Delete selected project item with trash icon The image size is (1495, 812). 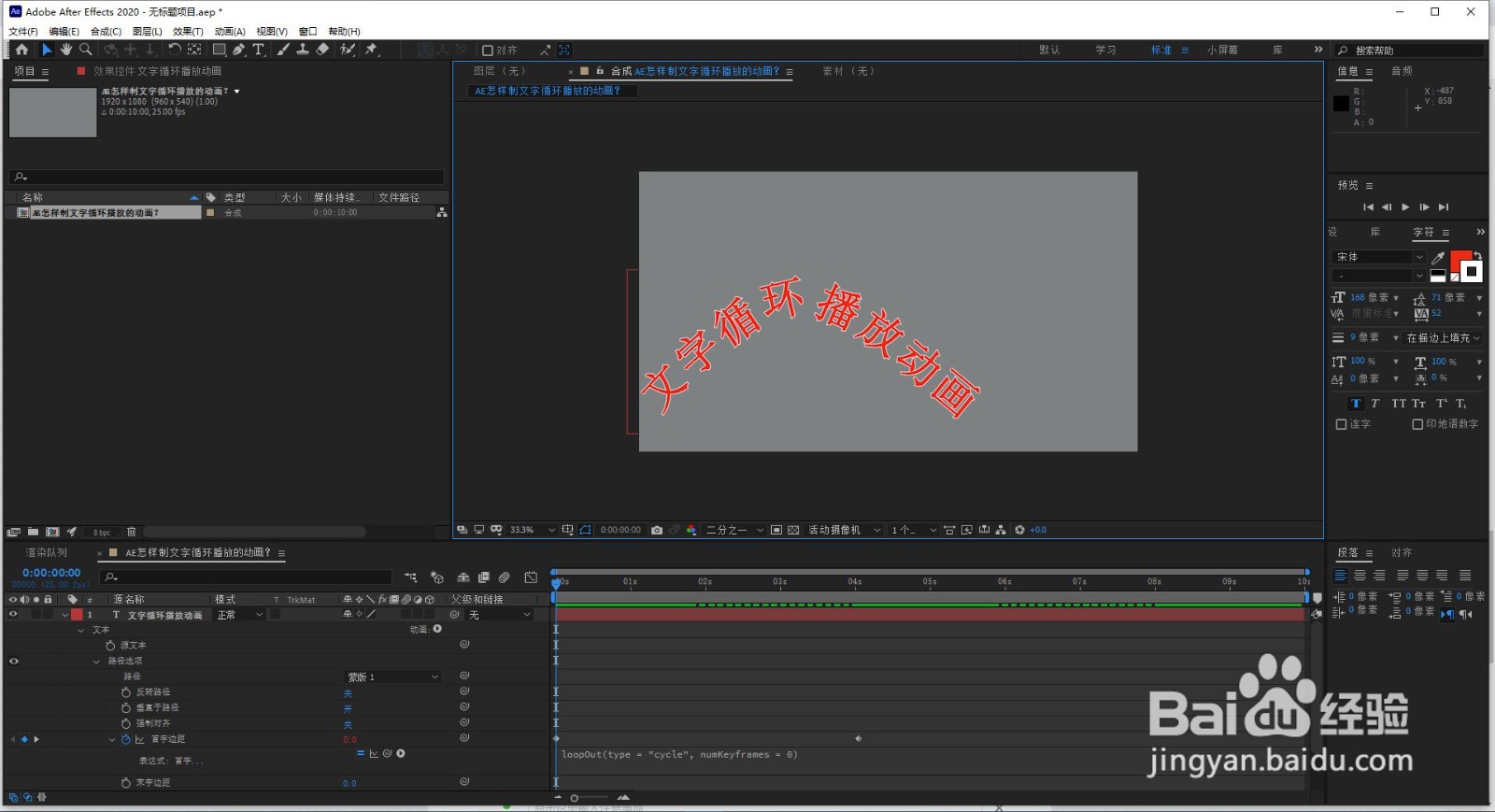tap(132, 532)
